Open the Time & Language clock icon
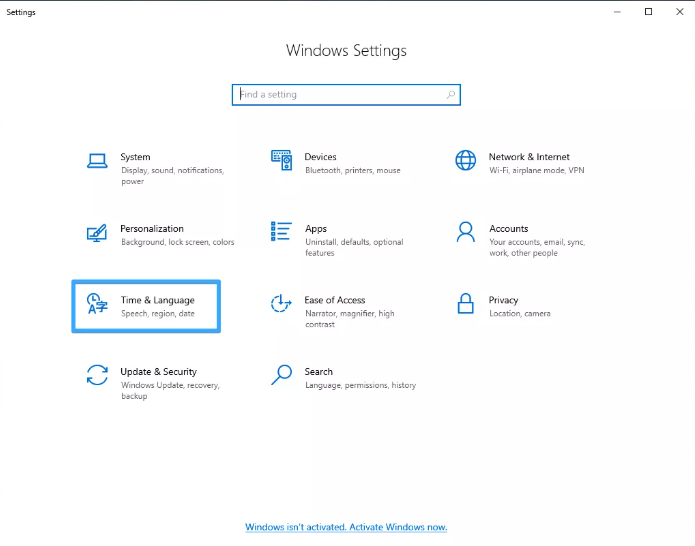 pos(97,304)
